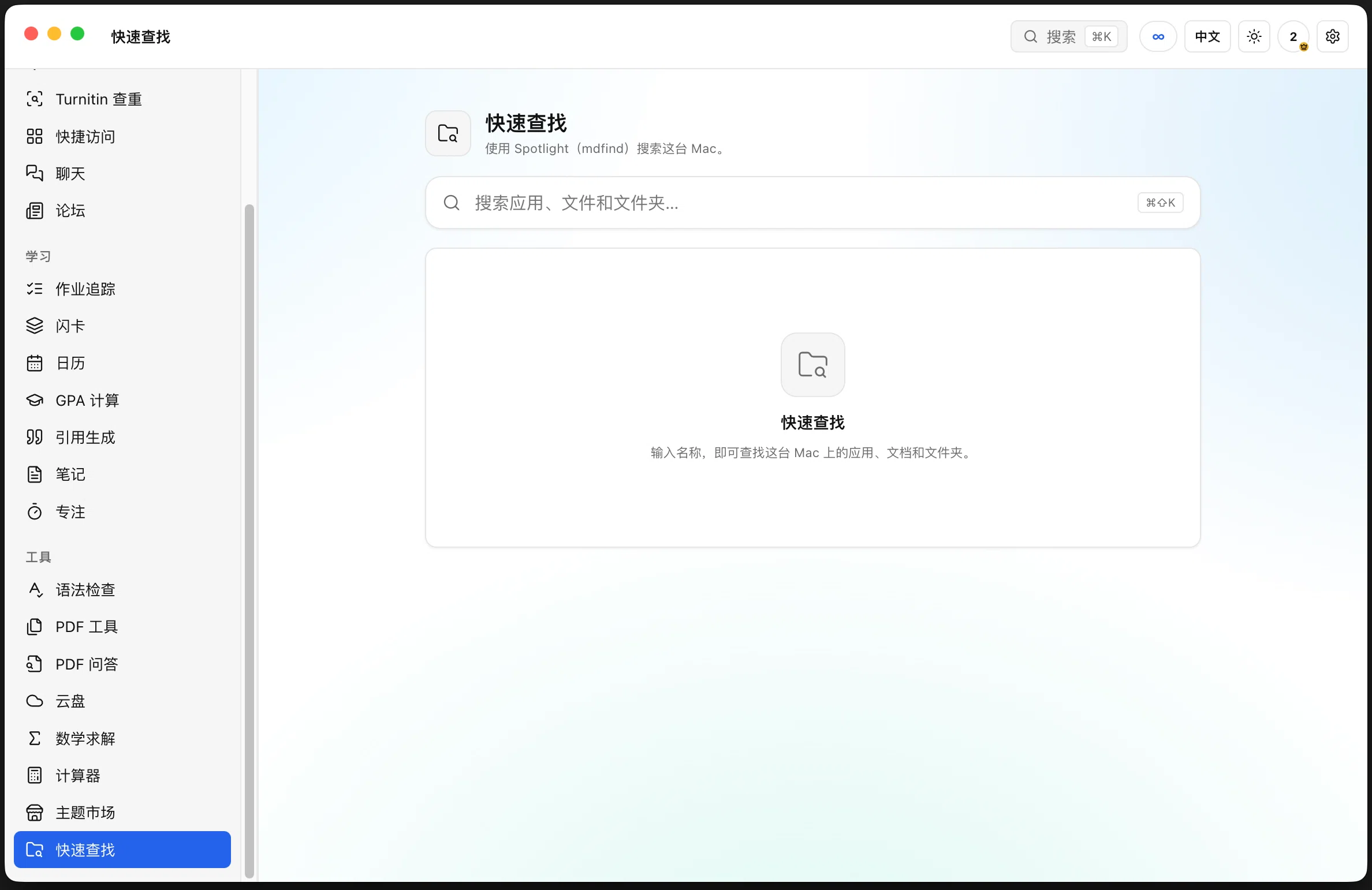Switch language with 中文 button
The height and width of the screenshot is (890, 1372).
[x=1207, y=36]
